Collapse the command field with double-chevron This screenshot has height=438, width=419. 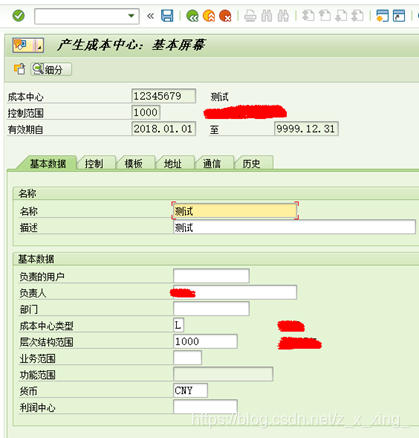coord(150,16)
